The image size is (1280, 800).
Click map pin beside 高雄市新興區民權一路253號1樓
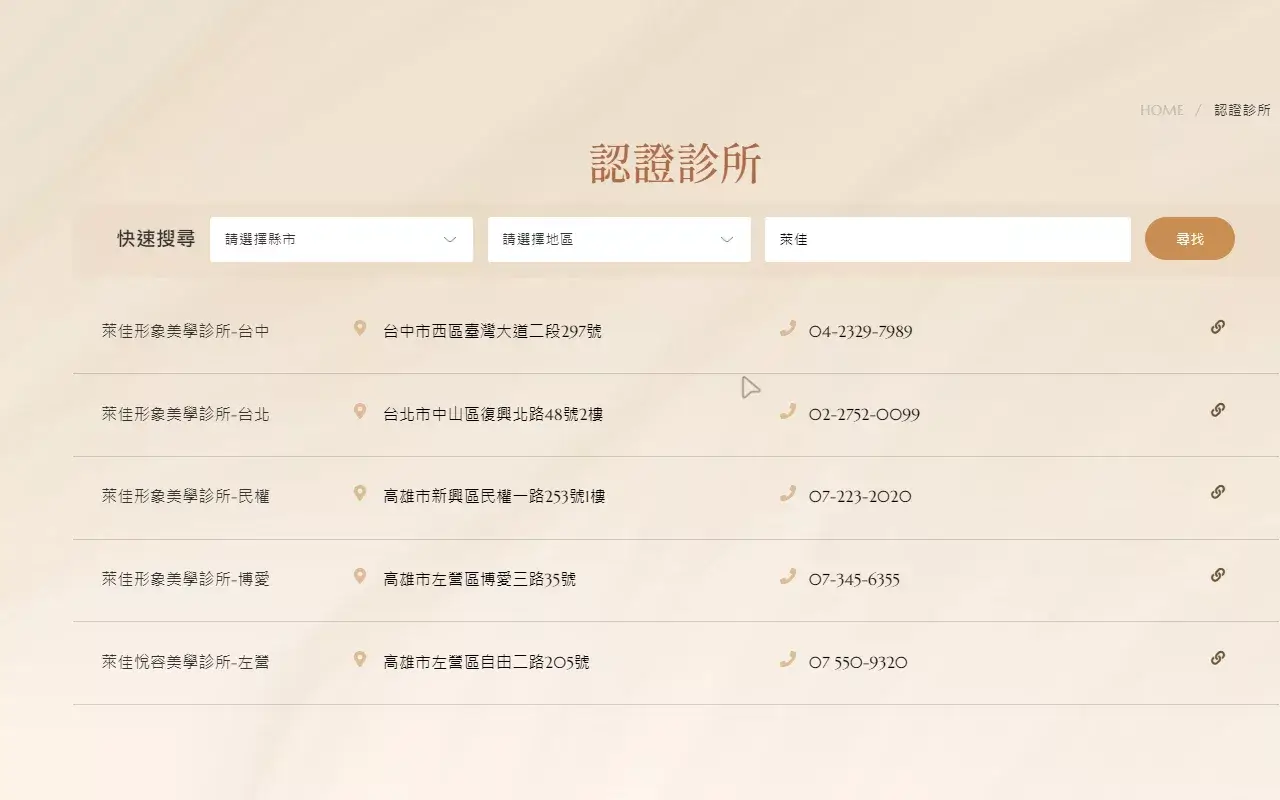(360, 493)
